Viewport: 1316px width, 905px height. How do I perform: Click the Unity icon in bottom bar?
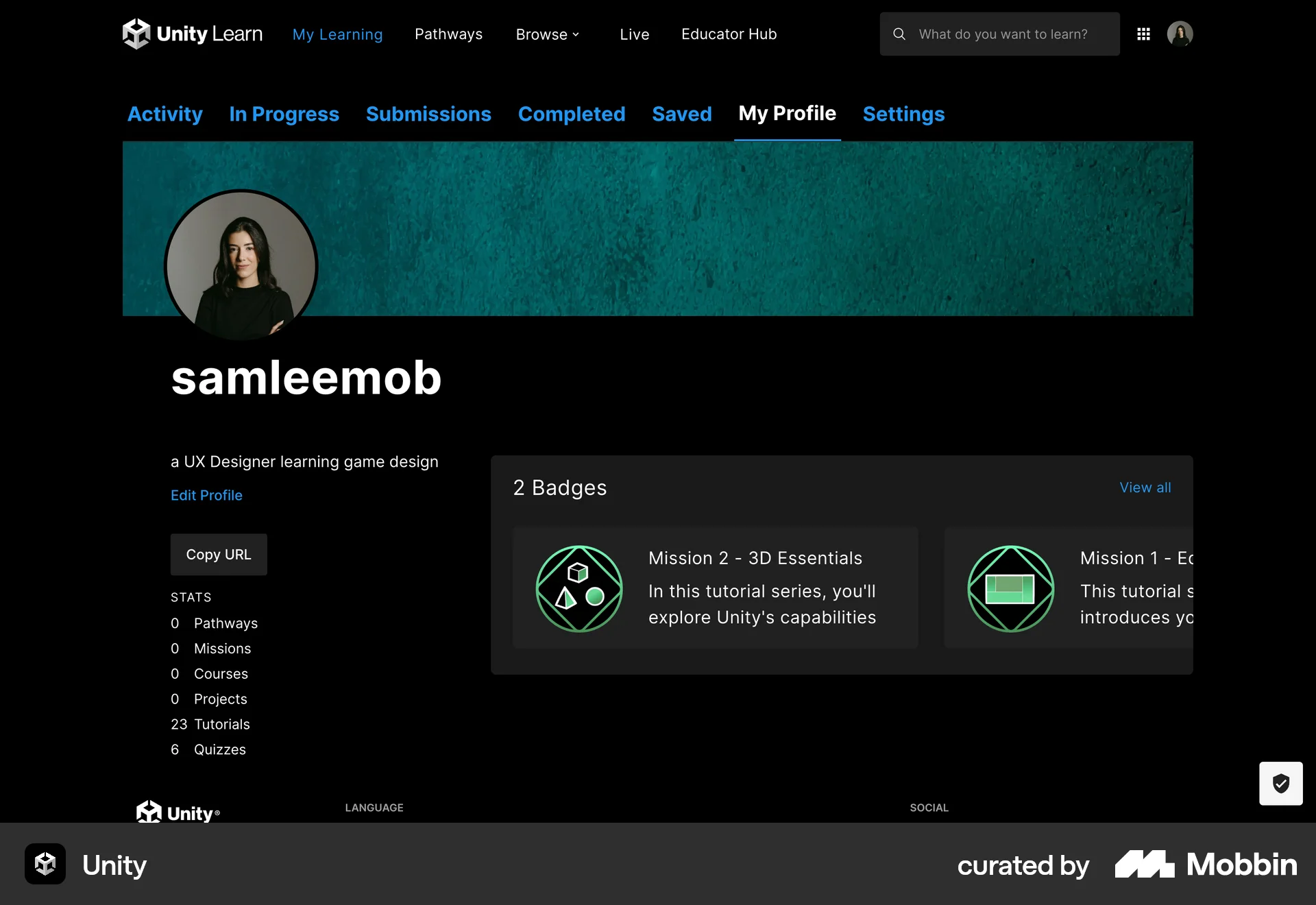coord(44,865)
